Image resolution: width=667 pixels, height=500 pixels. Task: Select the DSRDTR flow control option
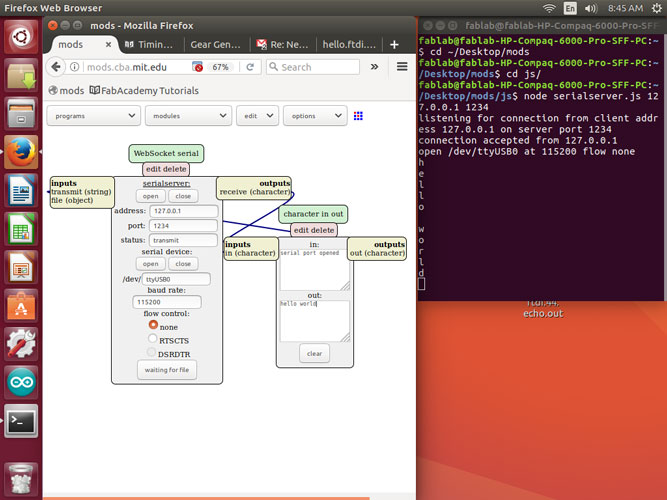(x=151, y=352)
